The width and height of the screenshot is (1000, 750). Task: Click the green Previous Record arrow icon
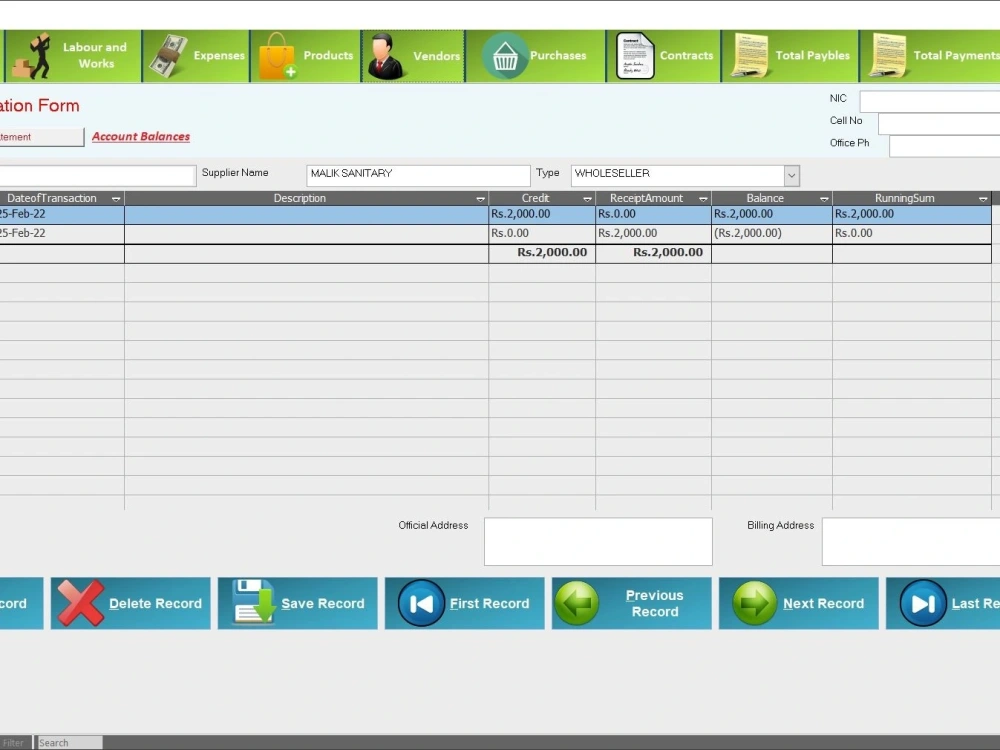(x=577, y=603)
